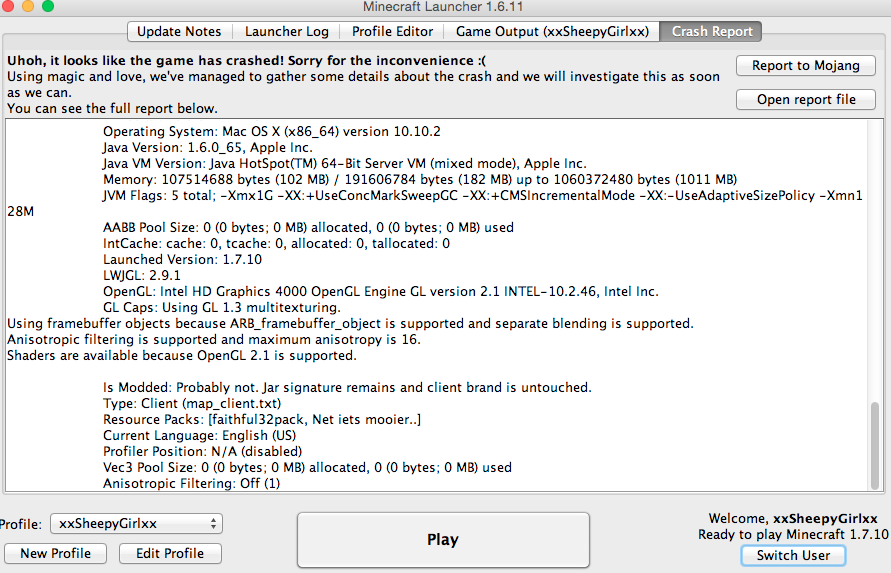Select the Profile Editor tab
The image size is (891, 573).
click(392, 31)
